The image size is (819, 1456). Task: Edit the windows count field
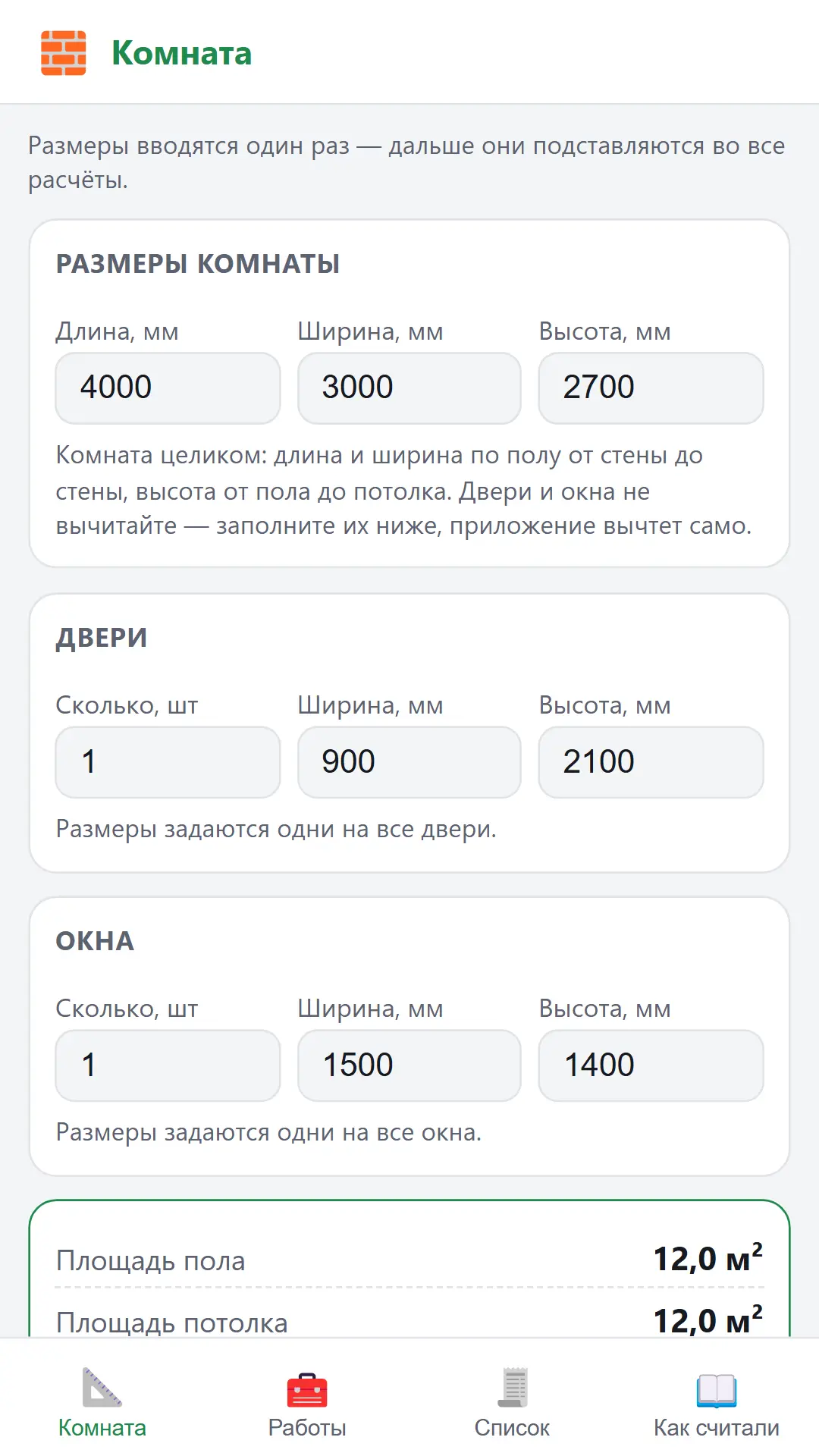[168, 1065]
